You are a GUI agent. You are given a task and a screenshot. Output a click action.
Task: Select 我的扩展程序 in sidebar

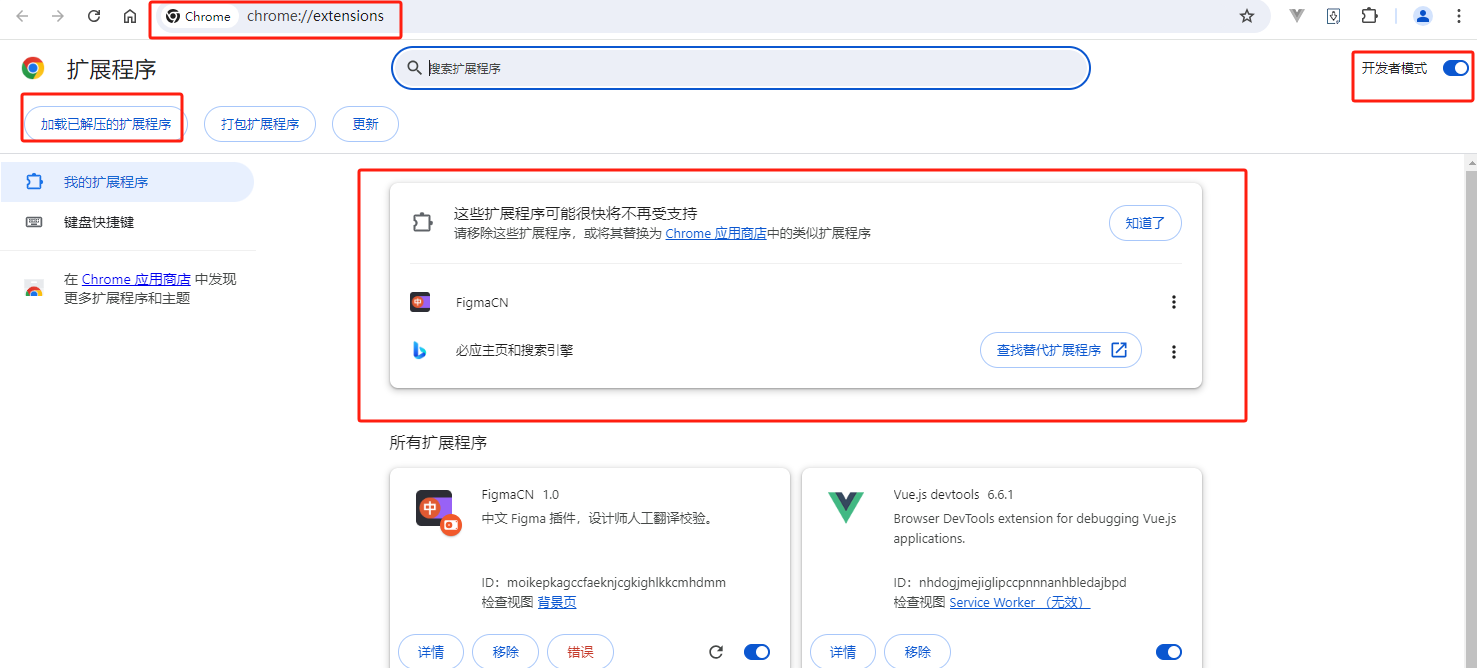pos(127,182)
